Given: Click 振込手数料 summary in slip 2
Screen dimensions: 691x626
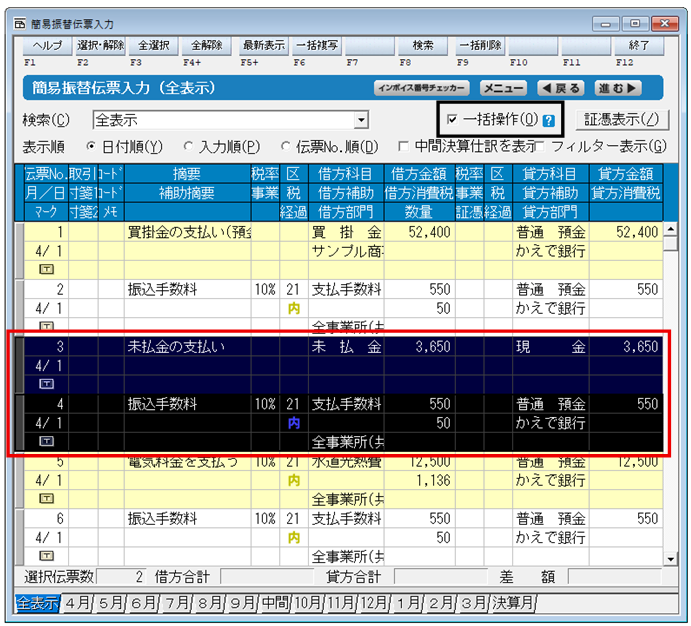Looking at the screenshot, I should pos(188,289).
